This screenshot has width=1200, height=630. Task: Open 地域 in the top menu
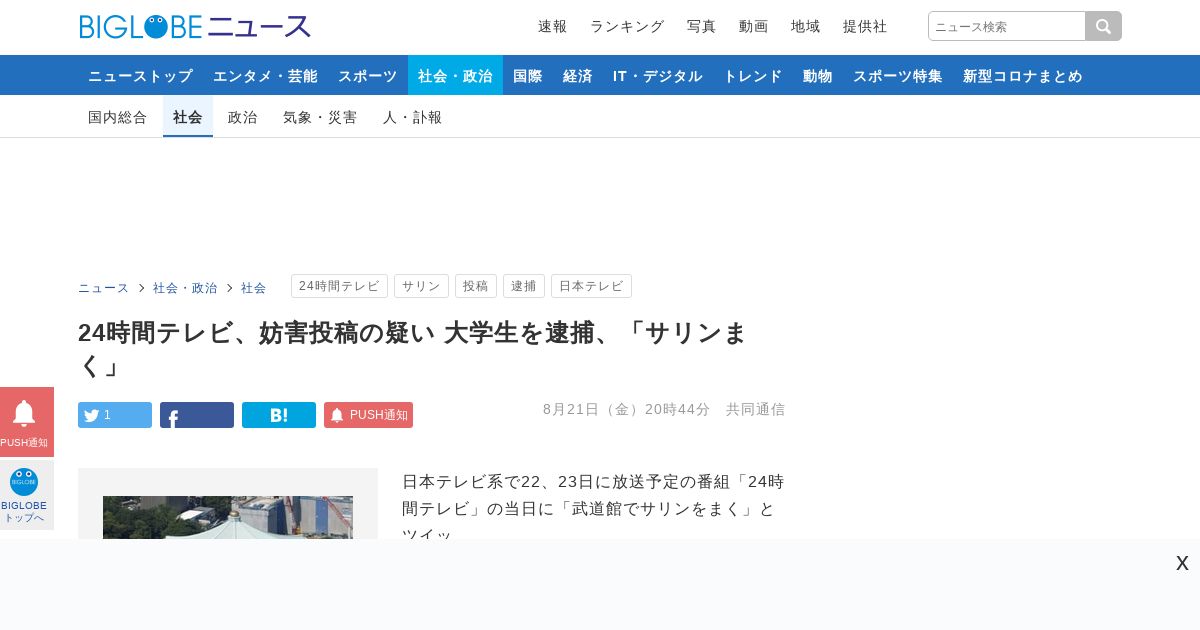pyautogui.click(x=805, y=27)
